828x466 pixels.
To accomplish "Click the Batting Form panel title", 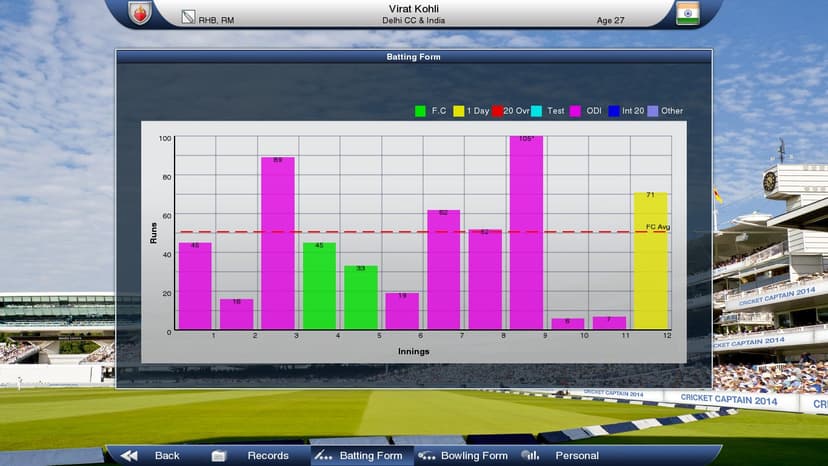I will pos(413,57).
